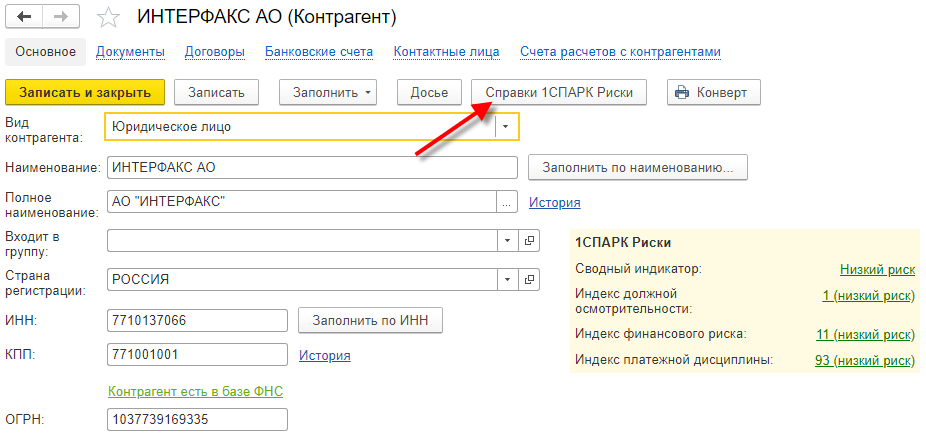
Task: Click the Сводный индикатор label
Action: 638,269
